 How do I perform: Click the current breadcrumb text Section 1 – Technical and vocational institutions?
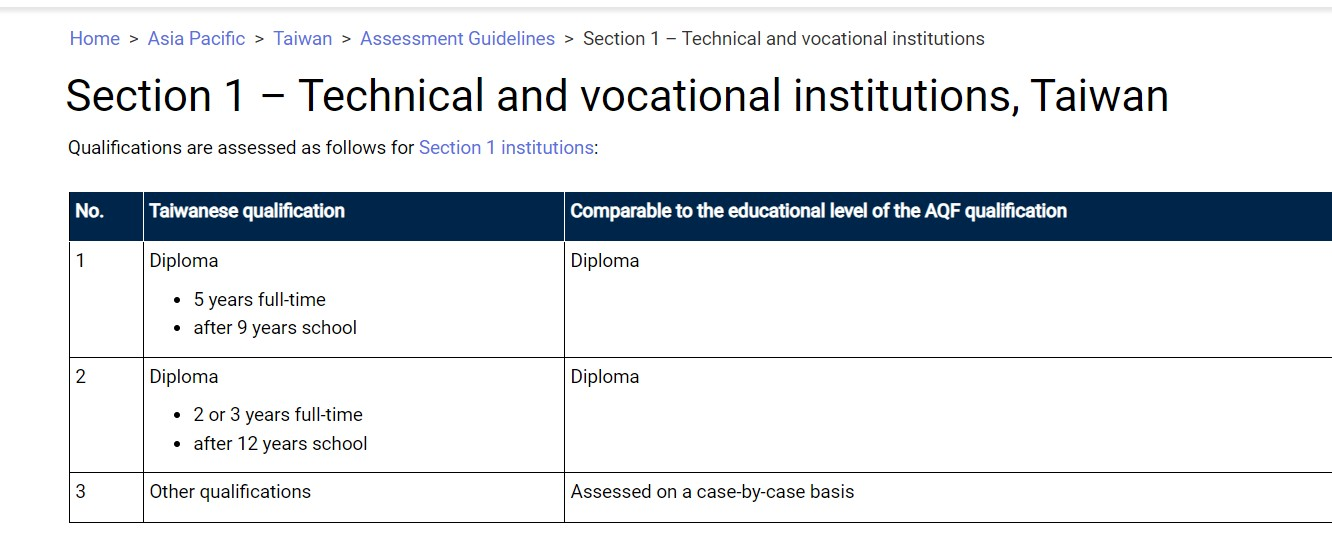pyautogui.click(x=784, y=39)
